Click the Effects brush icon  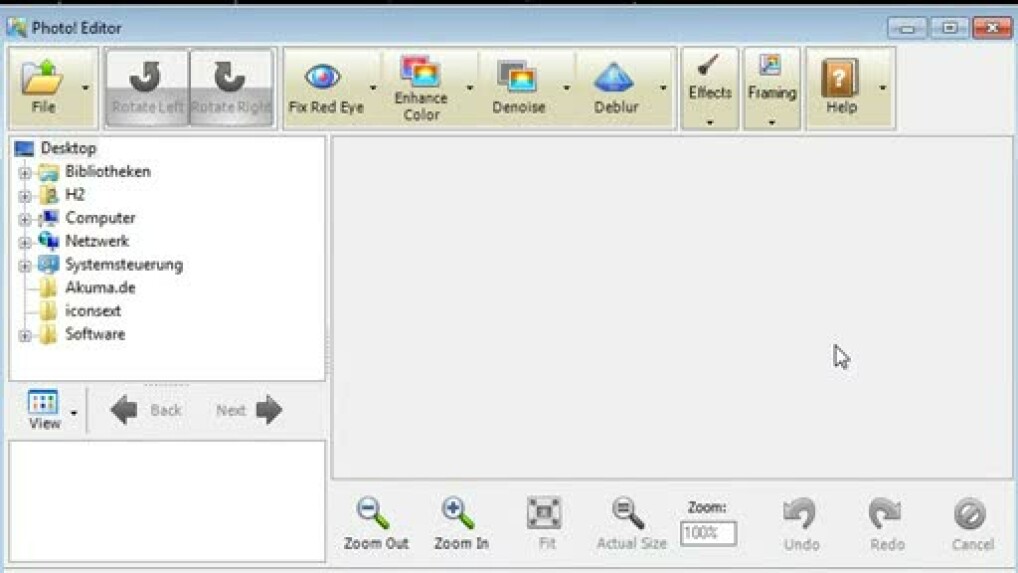(x=709, y=67)
